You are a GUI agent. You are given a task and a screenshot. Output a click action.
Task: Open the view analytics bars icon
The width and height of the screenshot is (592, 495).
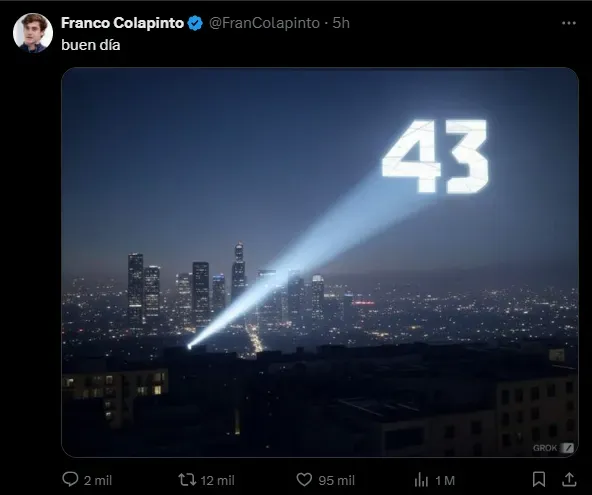[421, 480]
